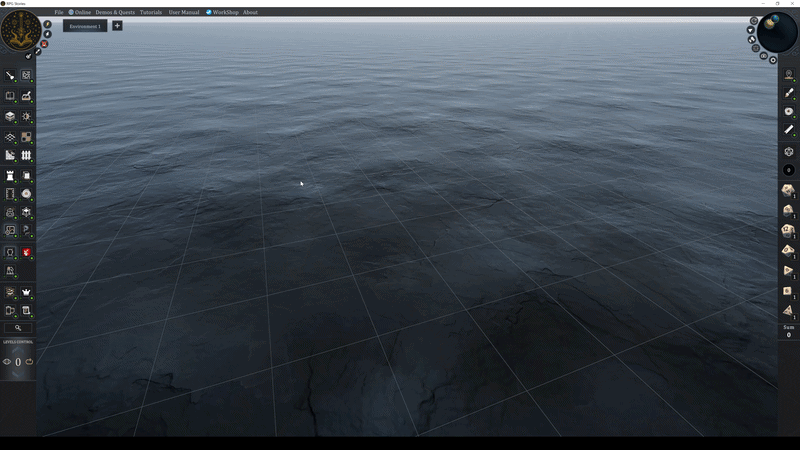Select the Environment 1 tab

[x=85, y=26]
